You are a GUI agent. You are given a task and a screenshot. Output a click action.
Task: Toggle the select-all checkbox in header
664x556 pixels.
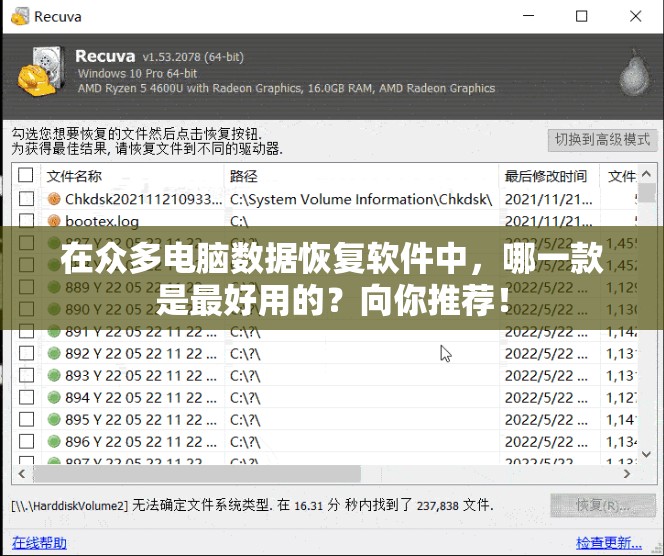[26, 175]
